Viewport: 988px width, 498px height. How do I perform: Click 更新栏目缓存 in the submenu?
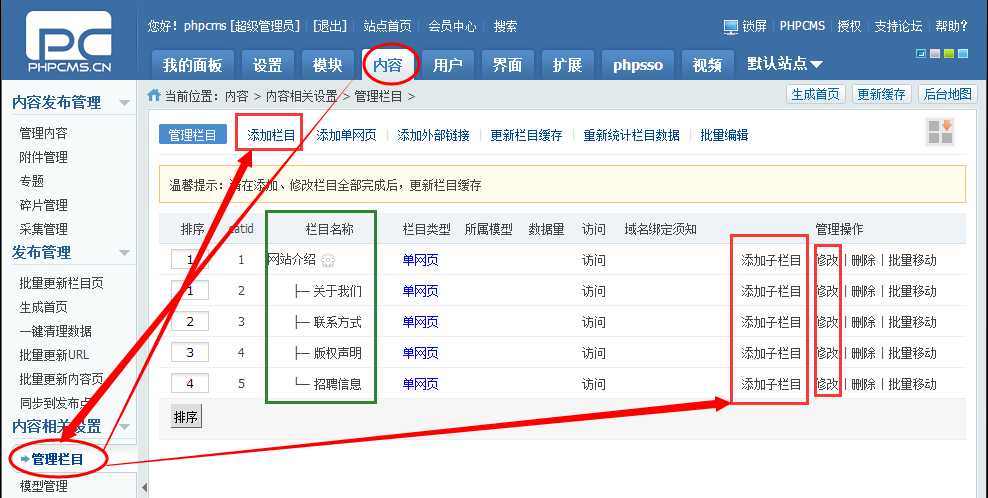(x=527, y=135)
